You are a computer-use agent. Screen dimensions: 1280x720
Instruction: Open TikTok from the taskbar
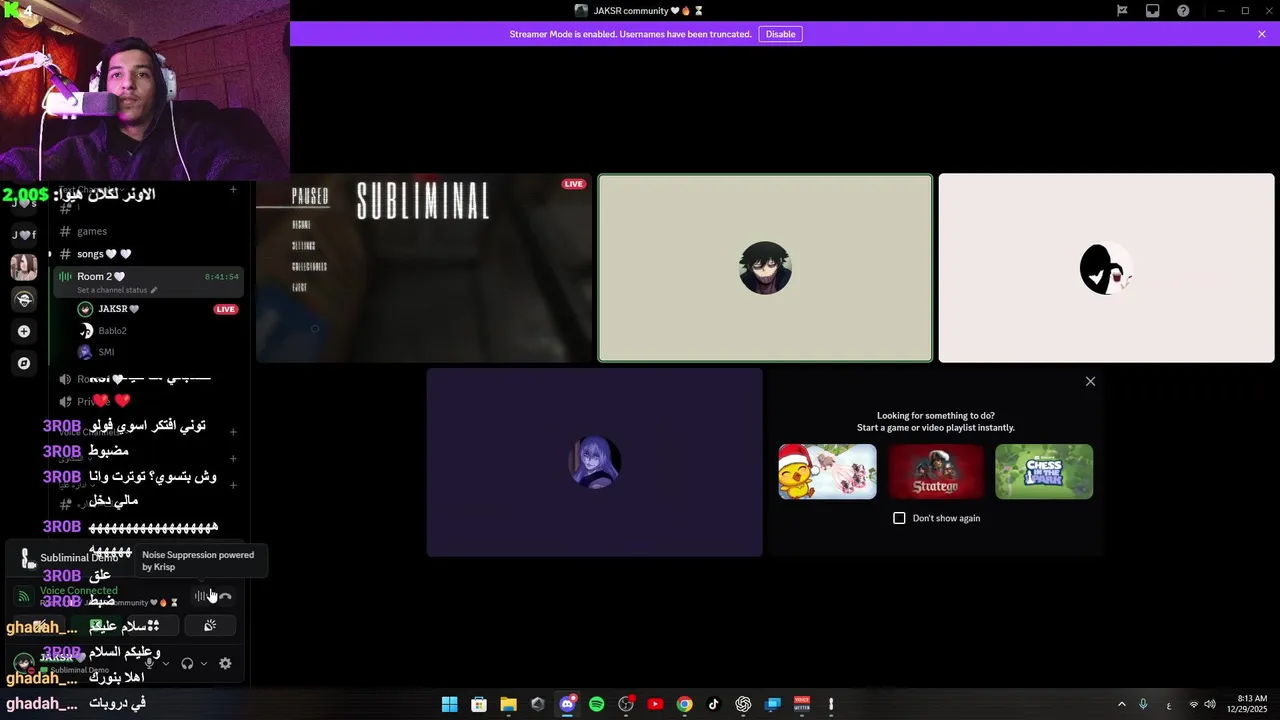(x=714, y=704)
